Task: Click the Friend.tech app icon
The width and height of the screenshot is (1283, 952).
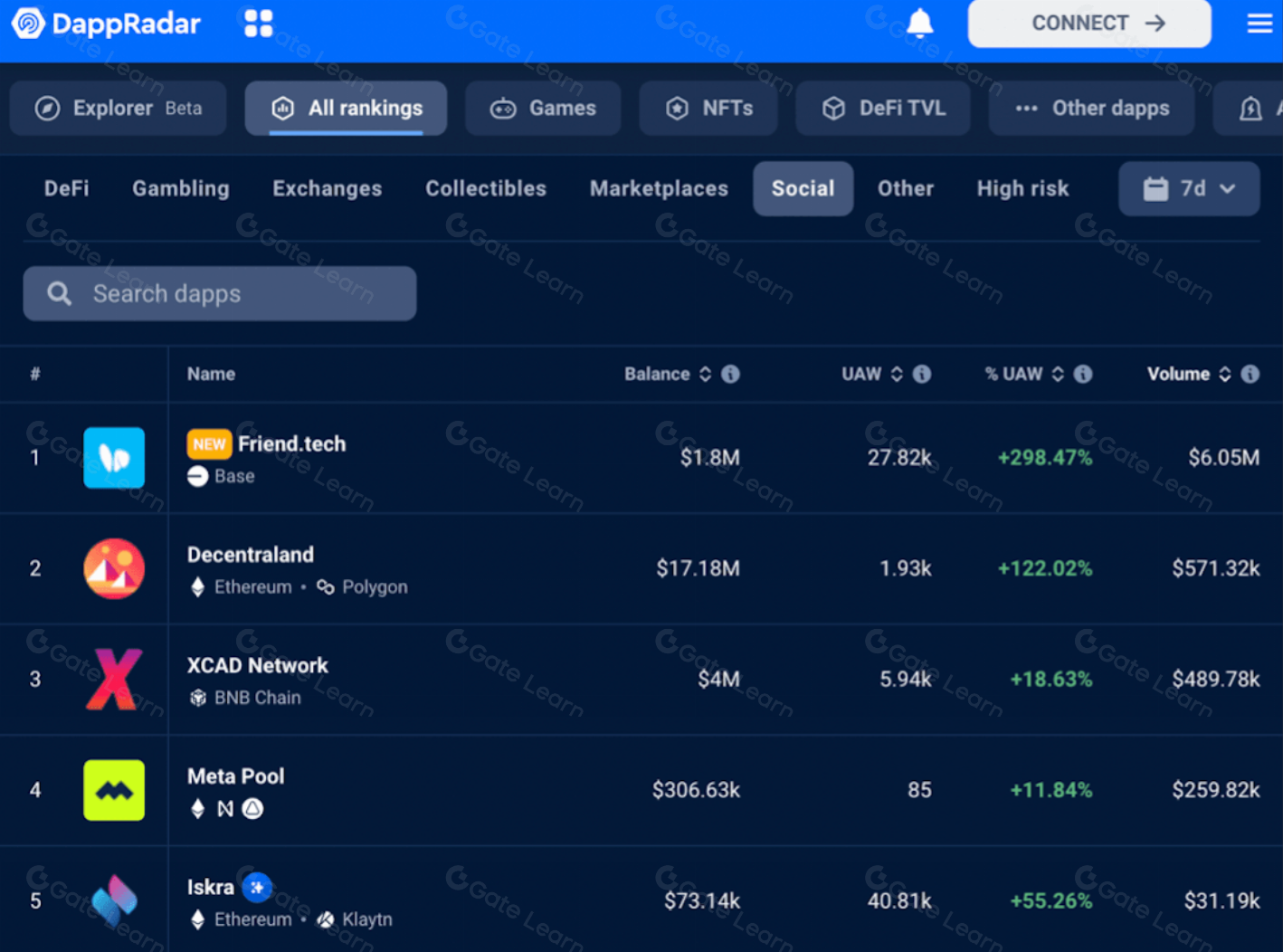Action: point(113,458)
